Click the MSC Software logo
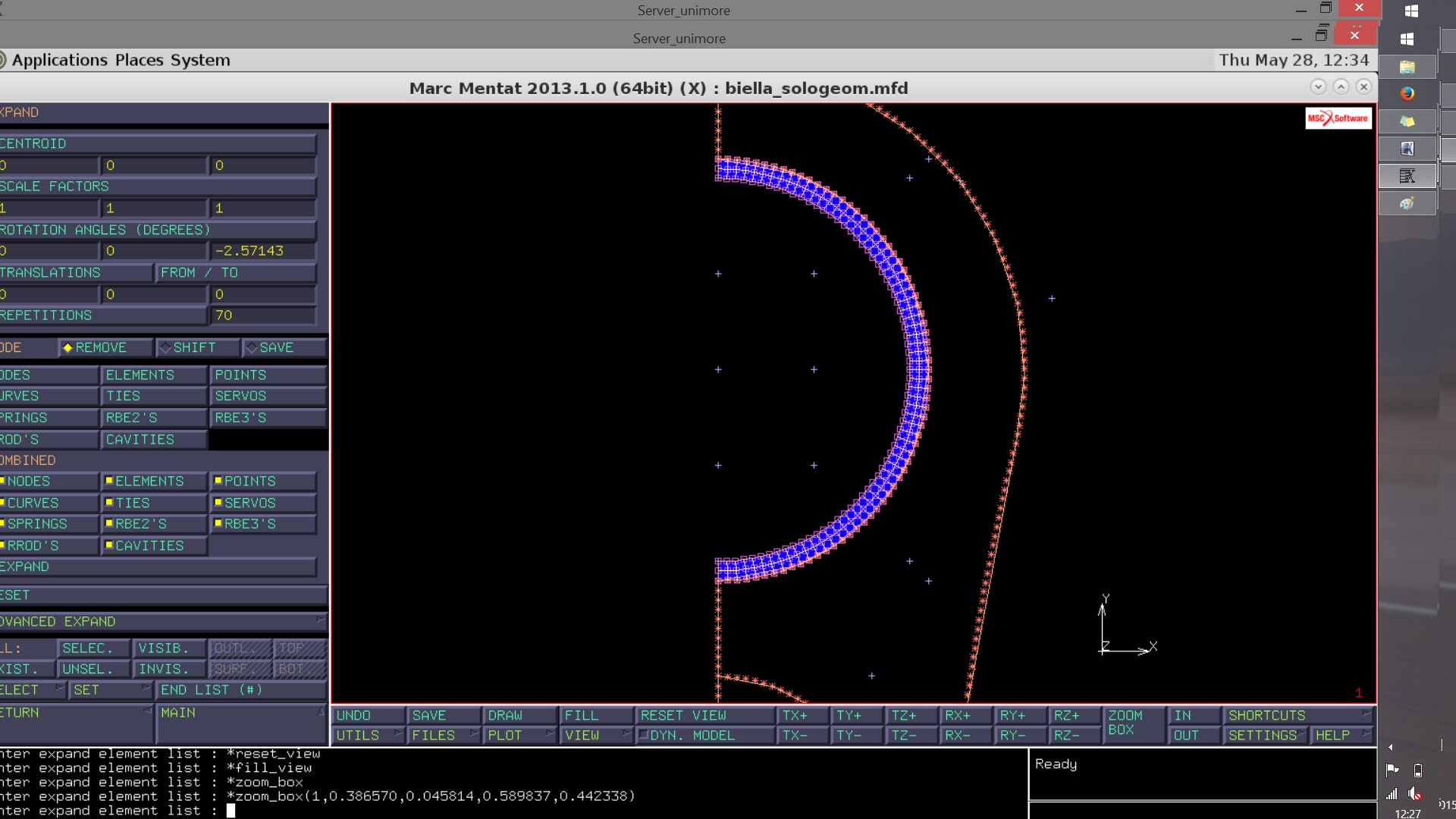The image size is (1456, 819). pyautogui.click(x=1338, y=118)
